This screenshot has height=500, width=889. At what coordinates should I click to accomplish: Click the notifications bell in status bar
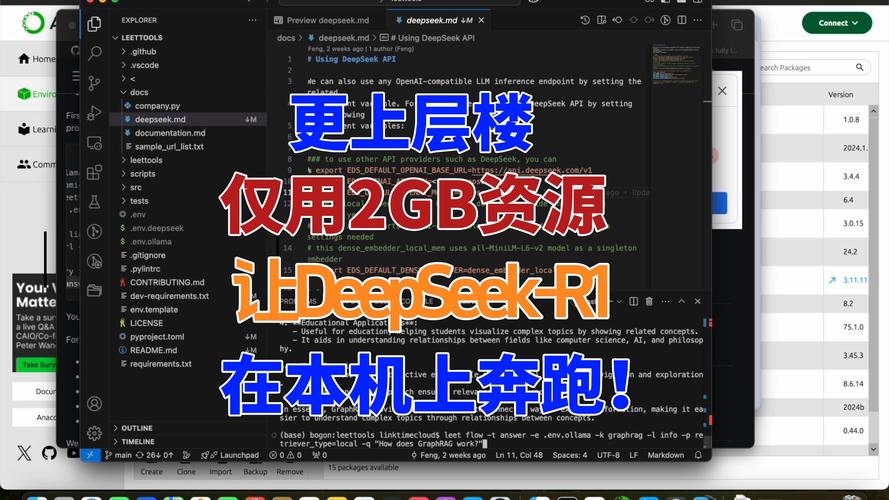(698, 455)
